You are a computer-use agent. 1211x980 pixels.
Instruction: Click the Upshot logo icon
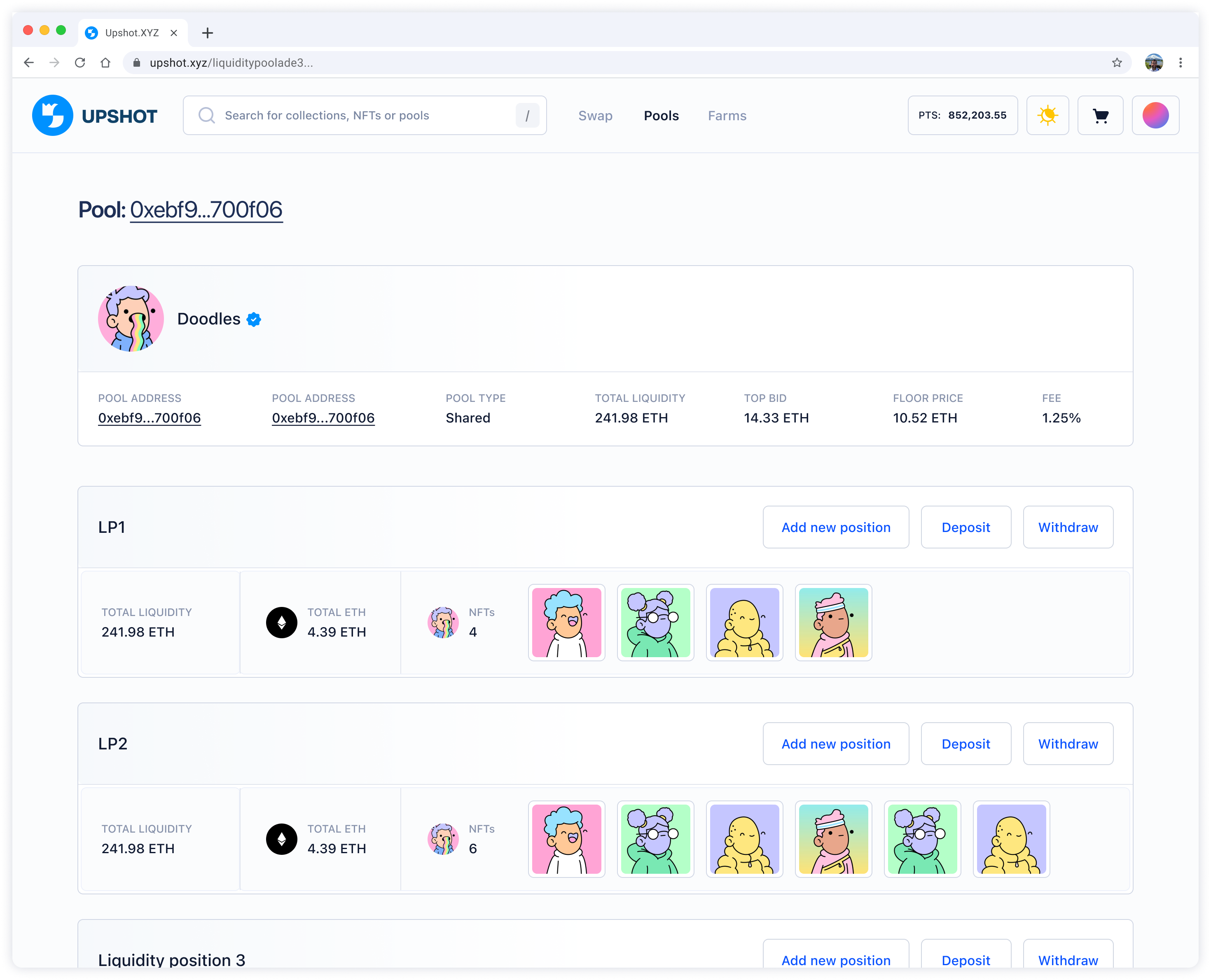[52, 115]
